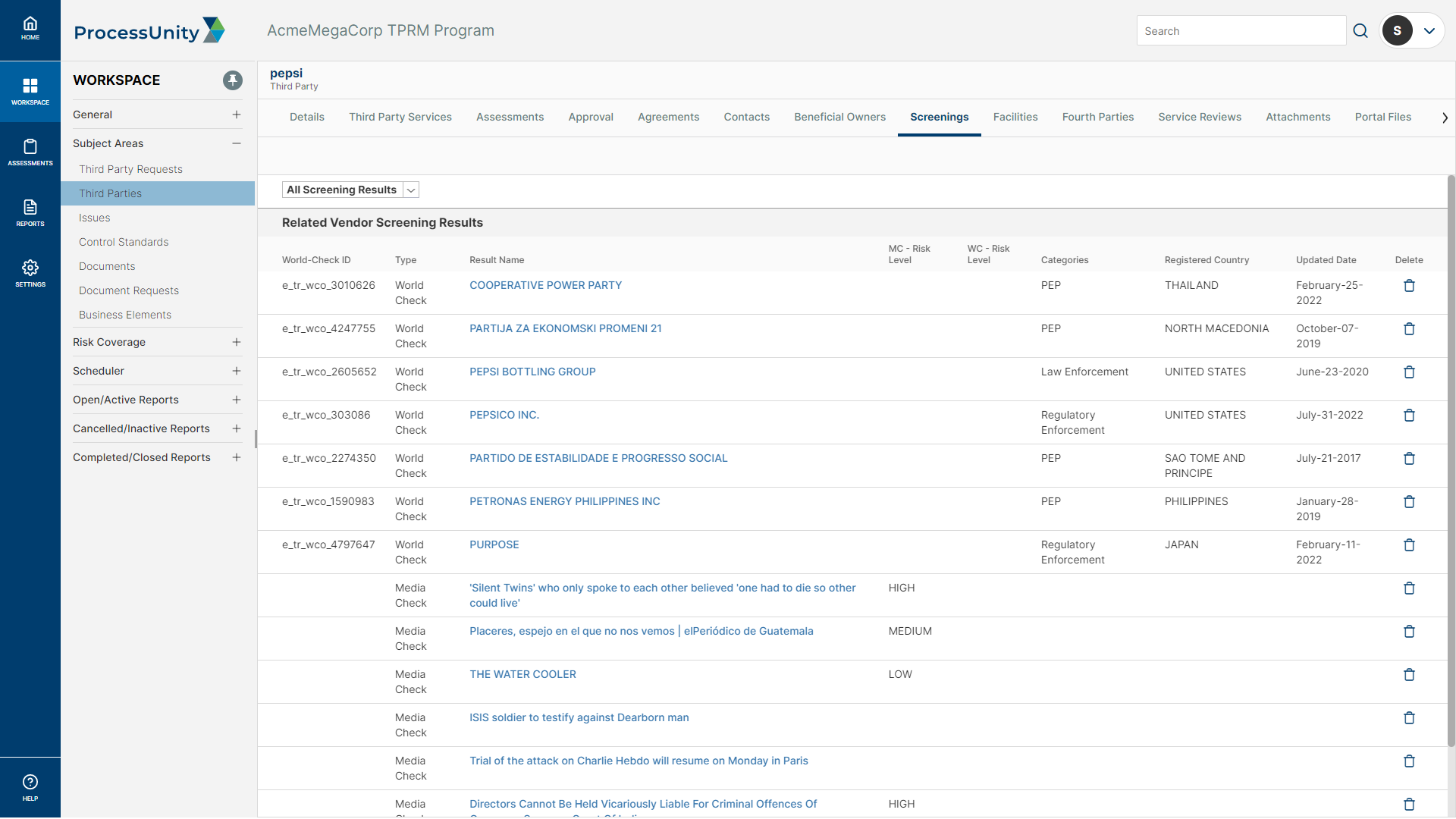Delete PARTIJA ZA EKONOMSKI PROMENI 21 result
Image resolution: width=1456 pixels, height=819 pixels.
pos(1409,329)
